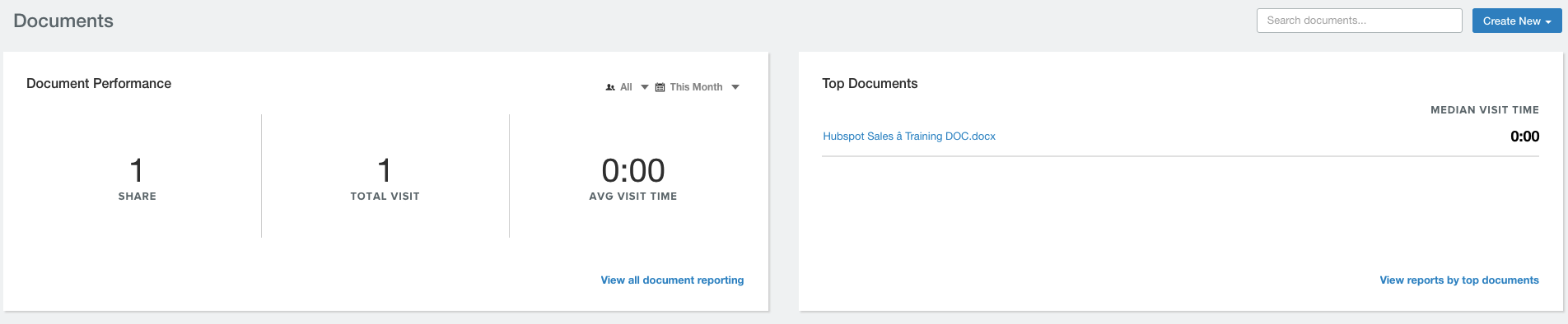Open View reports by top documents link
Image resolution: width=1568 pixels, height=324 pixels.
[1459, 280]
